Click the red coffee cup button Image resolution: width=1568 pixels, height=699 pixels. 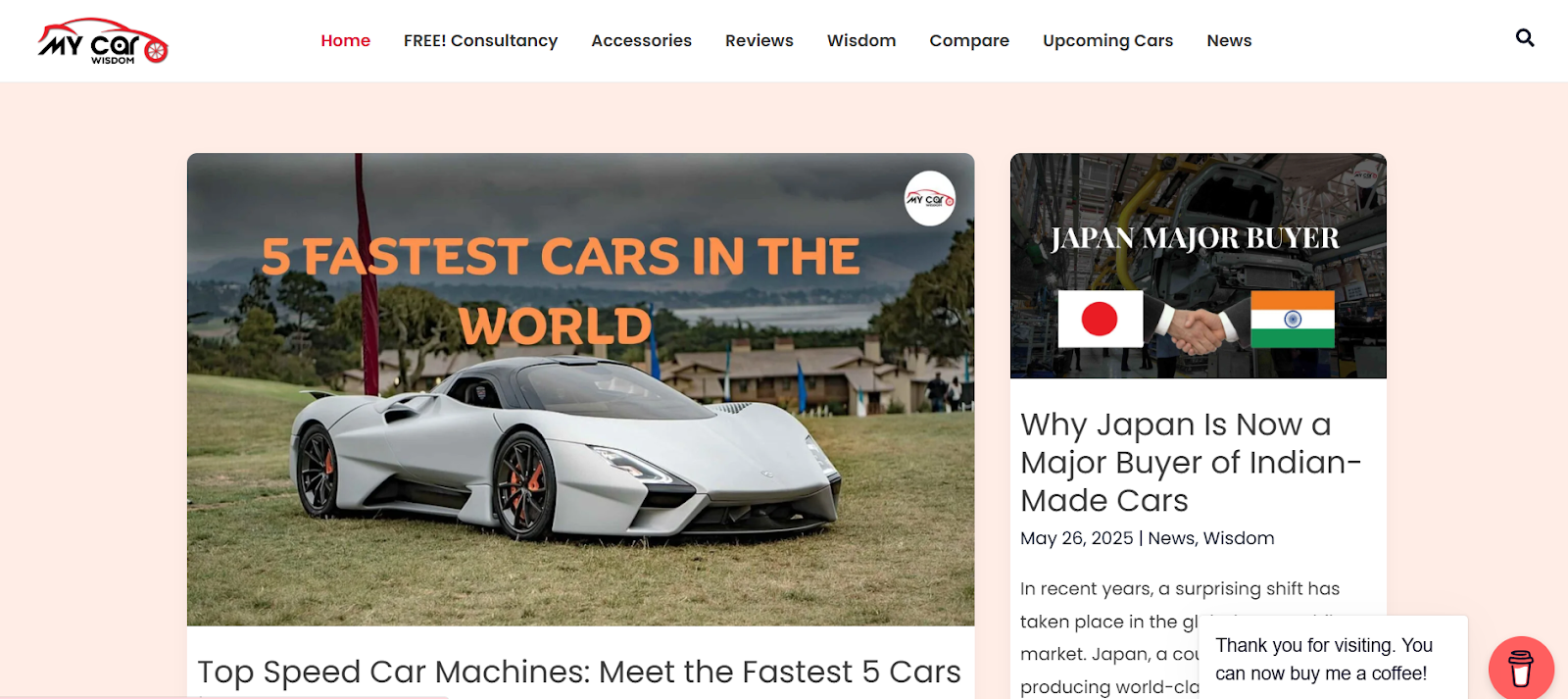click(x=1521, y=669)
